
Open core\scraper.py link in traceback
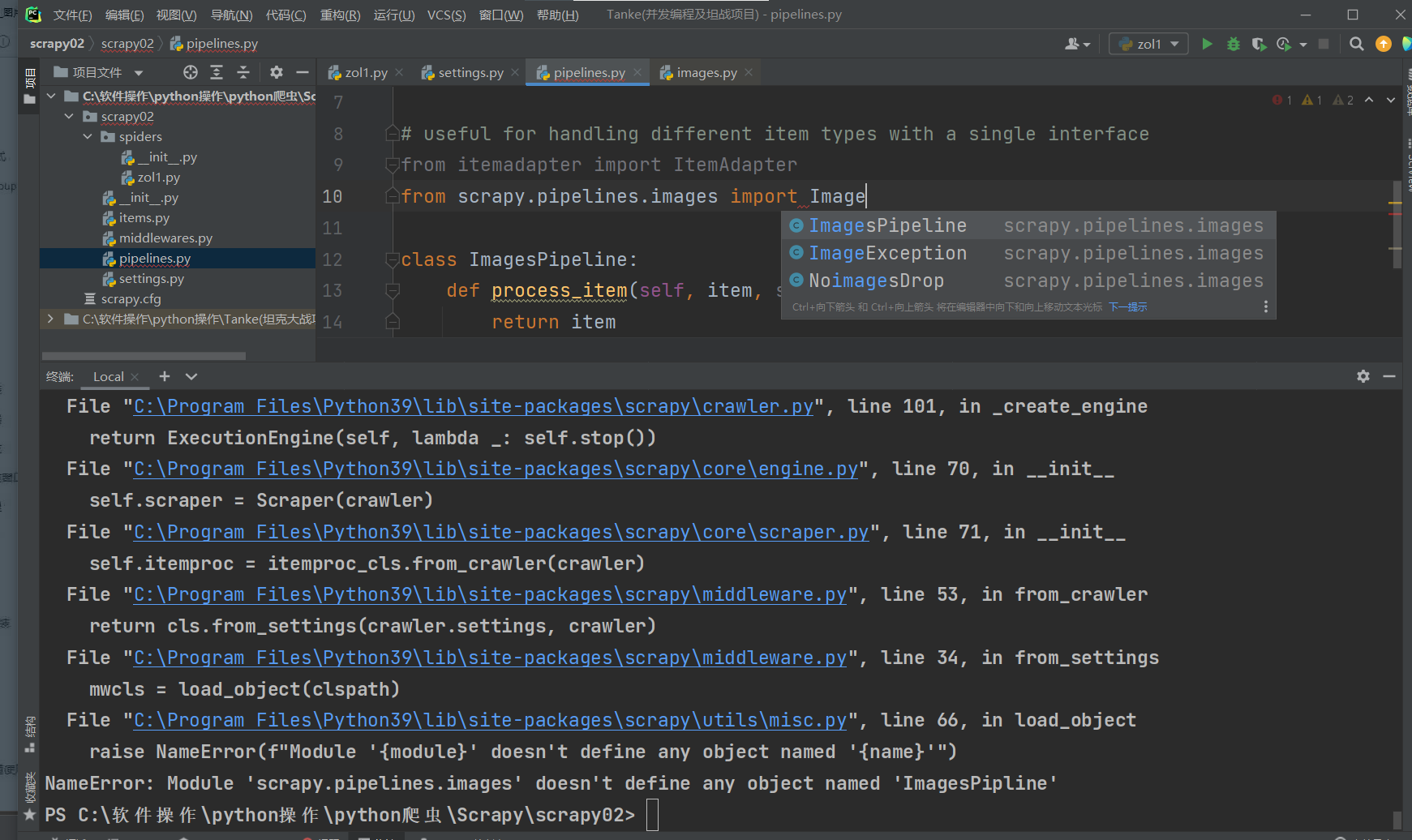501,532
